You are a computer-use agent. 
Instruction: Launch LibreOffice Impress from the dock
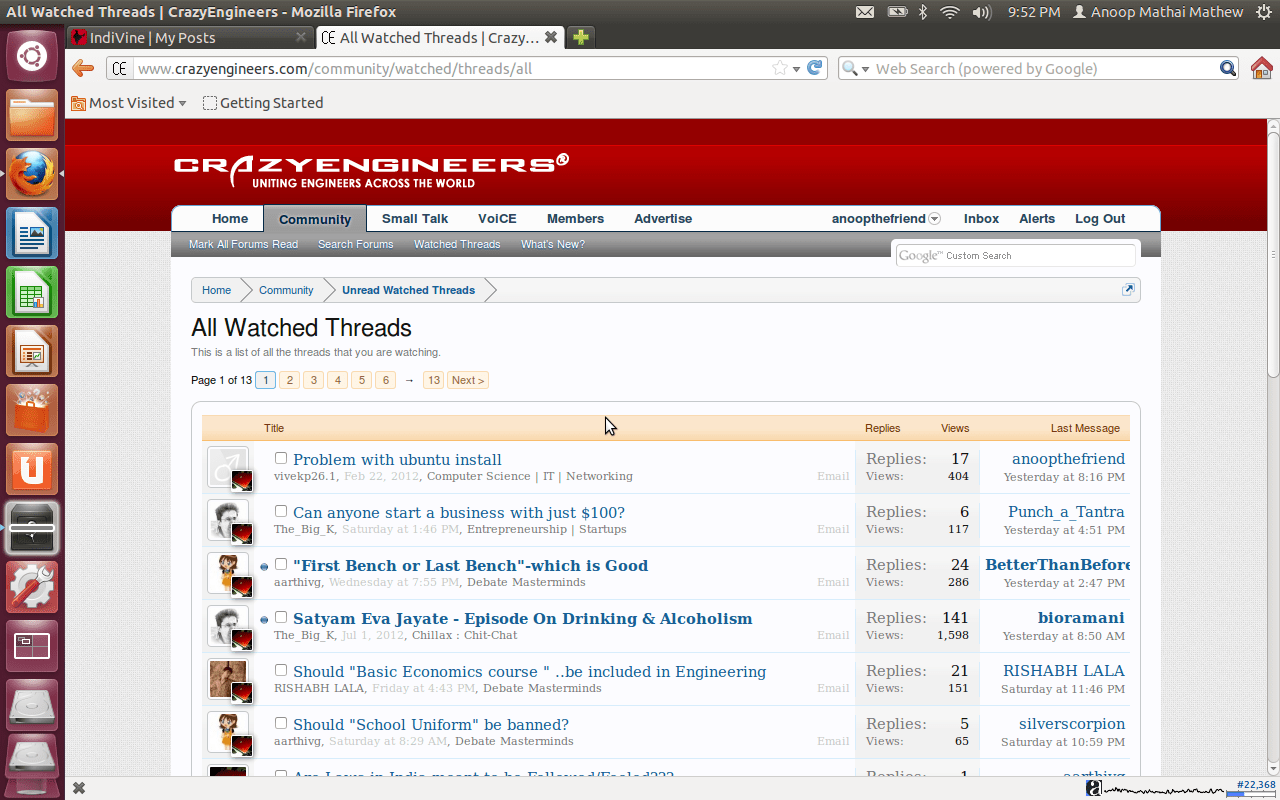(x=32, y=351)
